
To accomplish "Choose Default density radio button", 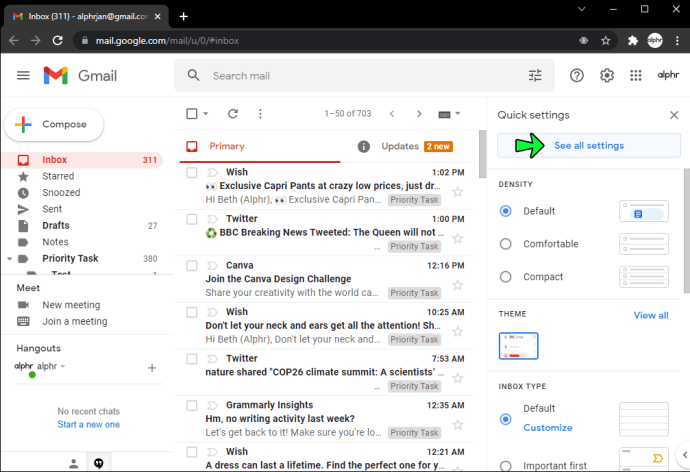I will 506,211.
